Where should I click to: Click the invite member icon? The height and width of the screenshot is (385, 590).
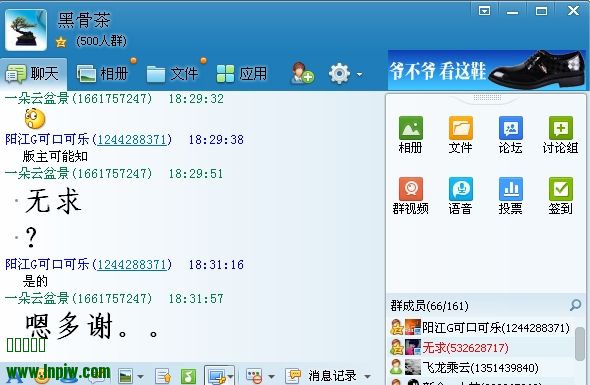click(303, 73)
